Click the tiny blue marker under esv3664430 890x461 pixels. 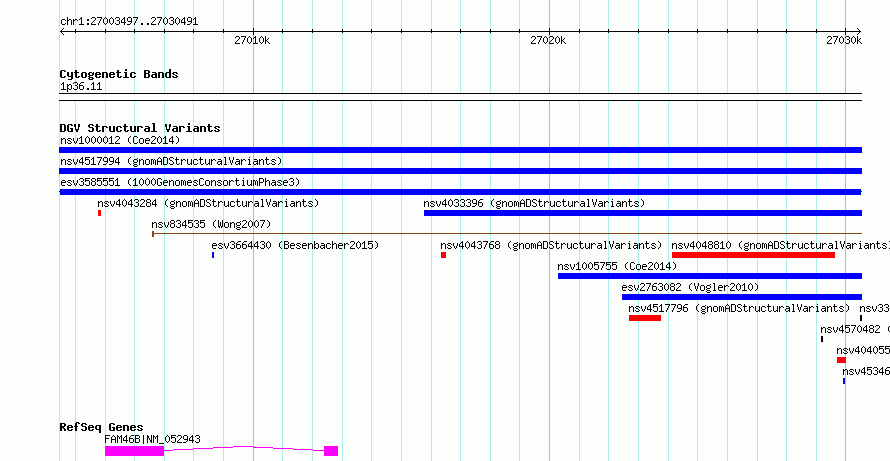213,255
